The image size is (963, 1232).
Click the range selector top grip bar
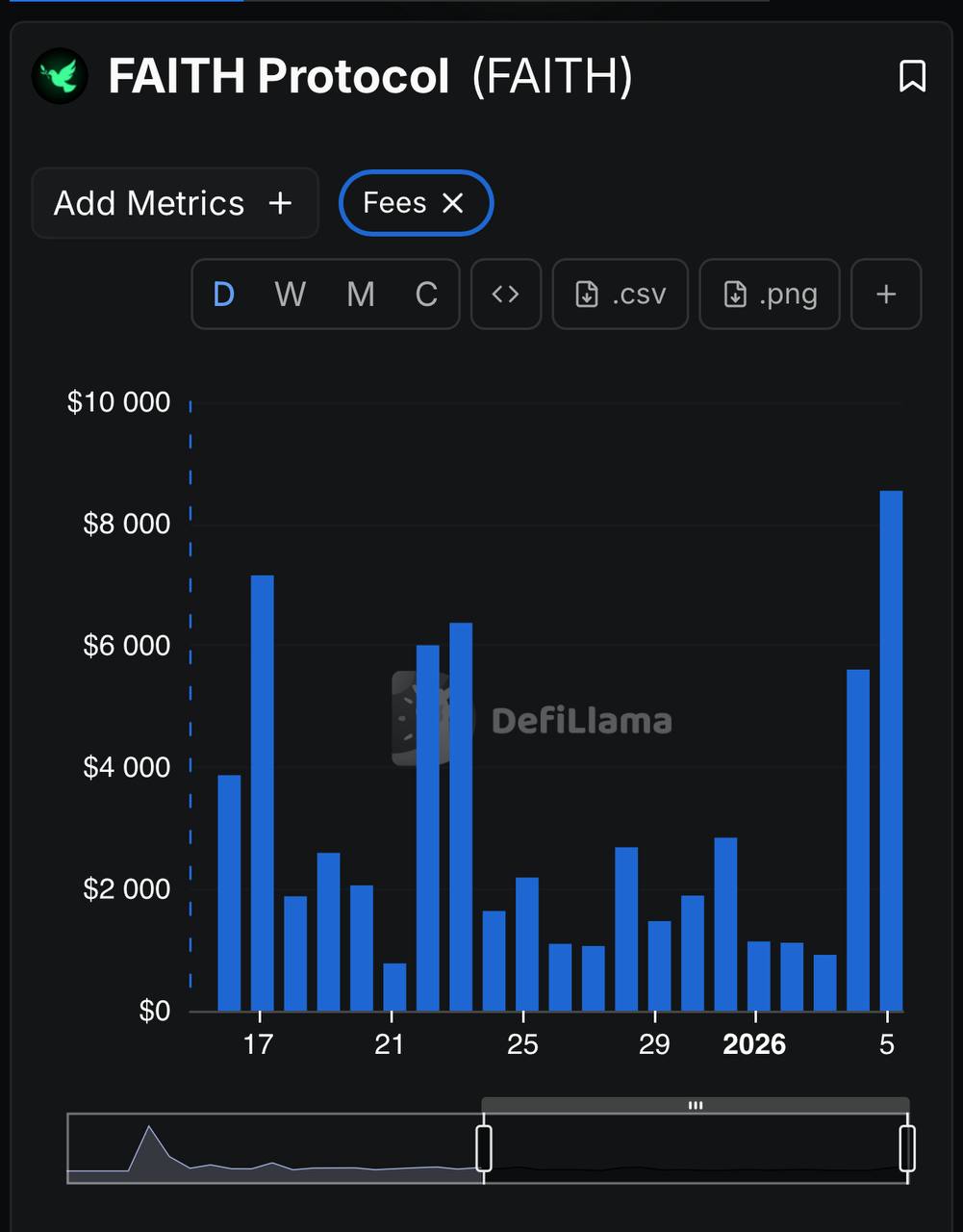tap(696, 1105)
